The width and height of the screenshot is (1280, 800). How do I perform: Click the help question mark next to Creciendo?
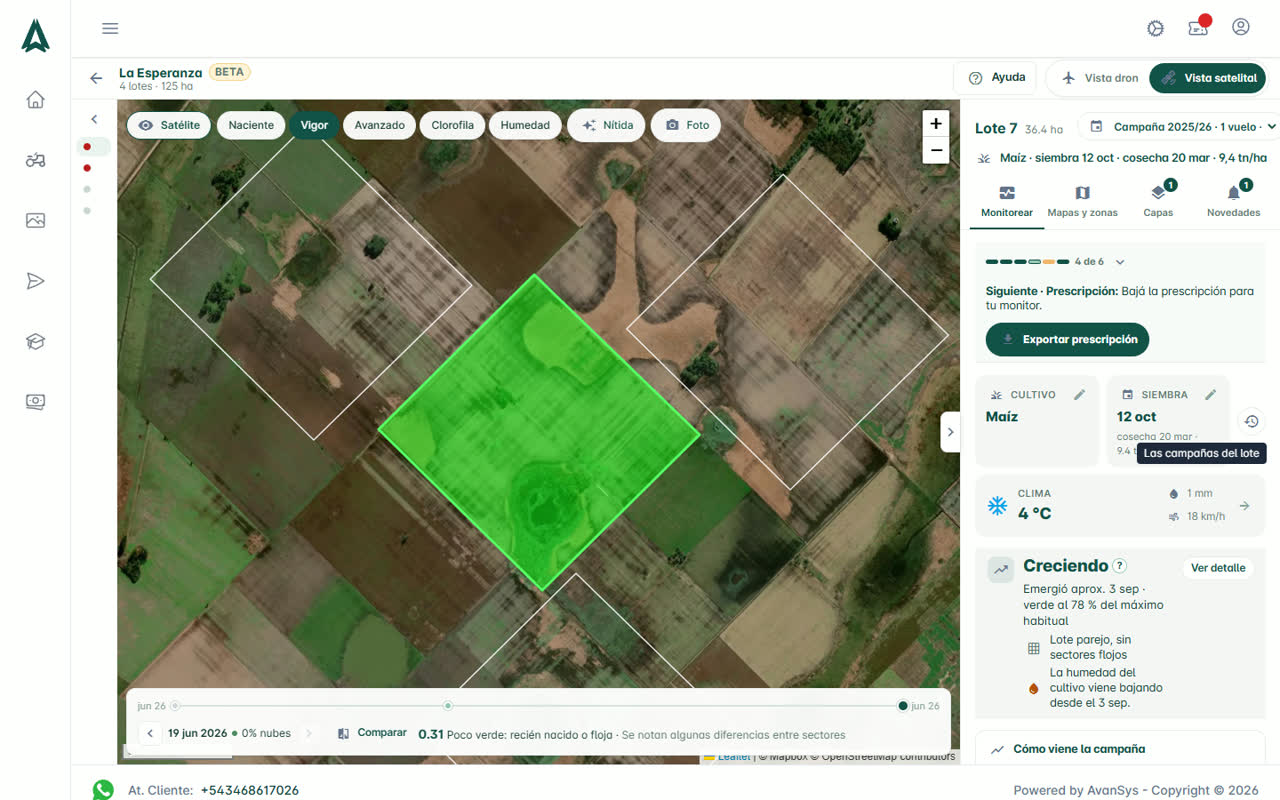1120,566
